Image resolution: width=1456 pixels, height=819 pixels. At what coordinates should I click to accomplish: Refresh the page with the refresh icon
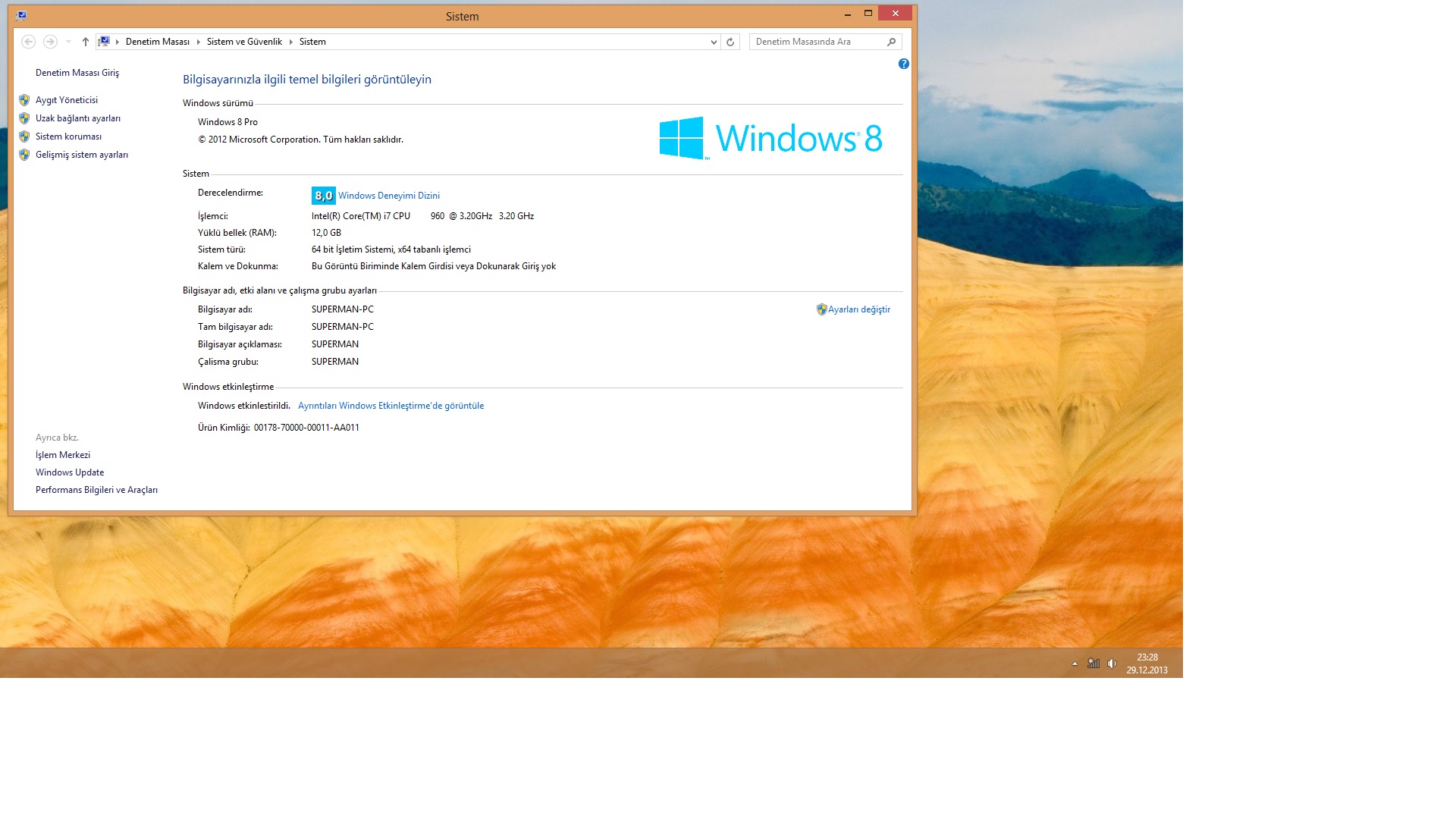(730, 42)
